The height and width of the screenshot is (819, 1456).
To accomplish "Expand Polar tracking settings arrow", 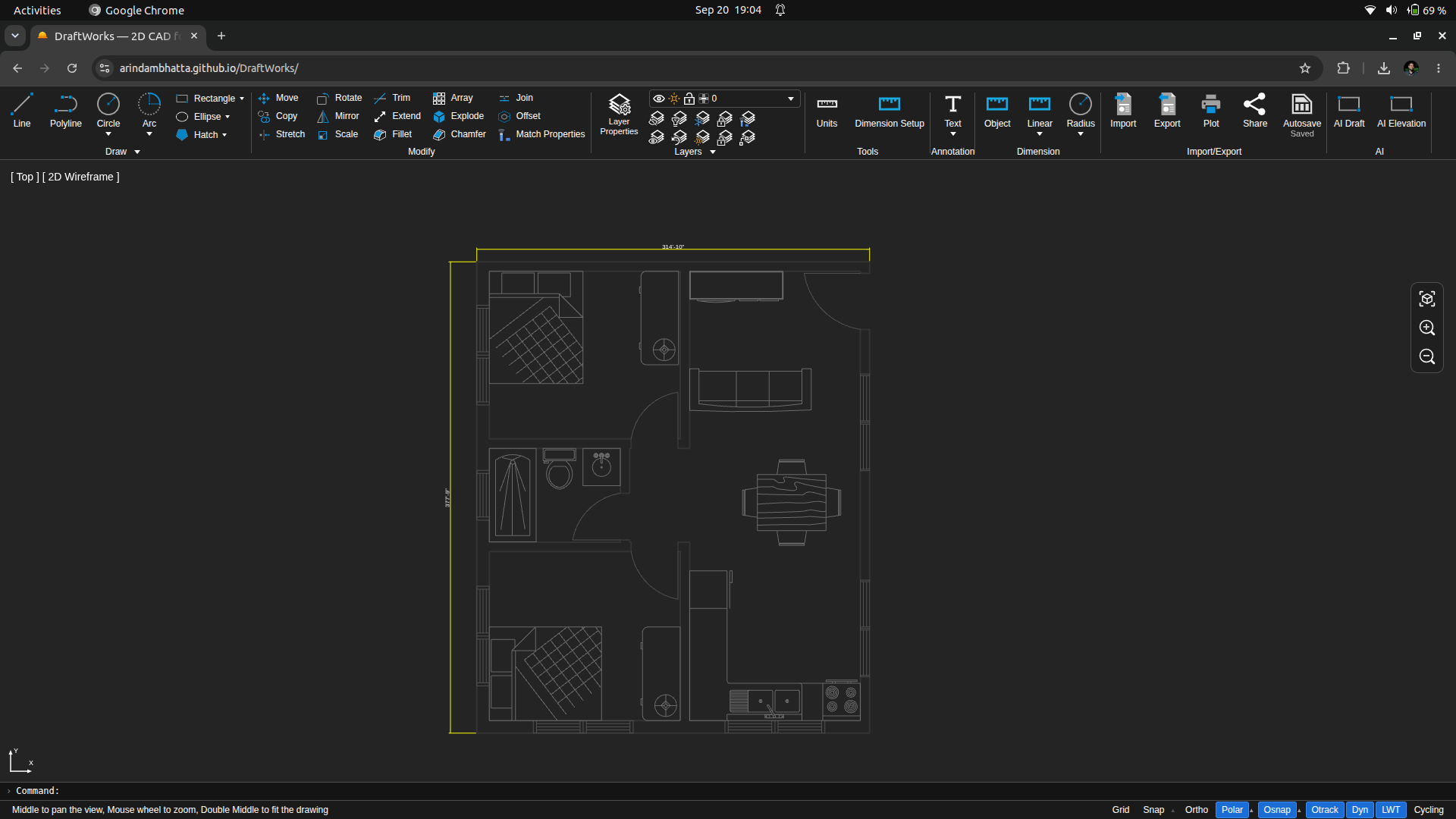I will point(1251,810).
